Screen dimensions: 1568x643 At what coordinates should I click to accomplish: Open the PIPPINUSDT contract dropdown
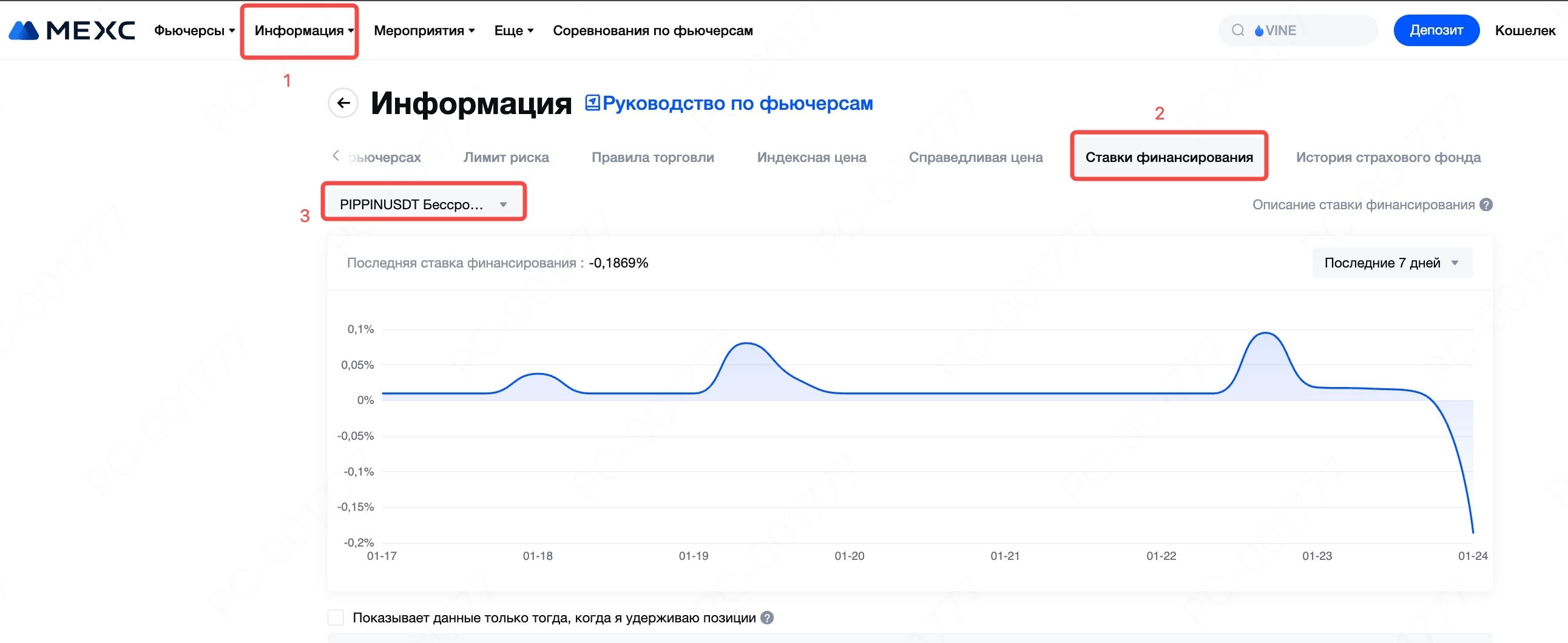[423, 204]
